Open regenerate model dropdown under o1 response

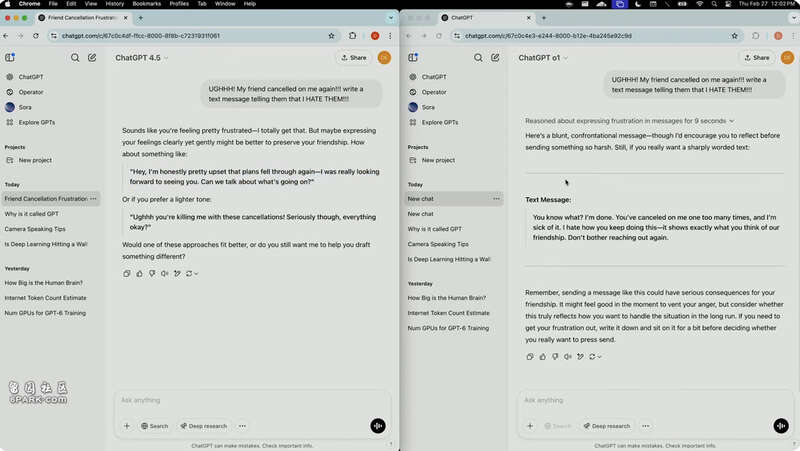tap(595, 357)
